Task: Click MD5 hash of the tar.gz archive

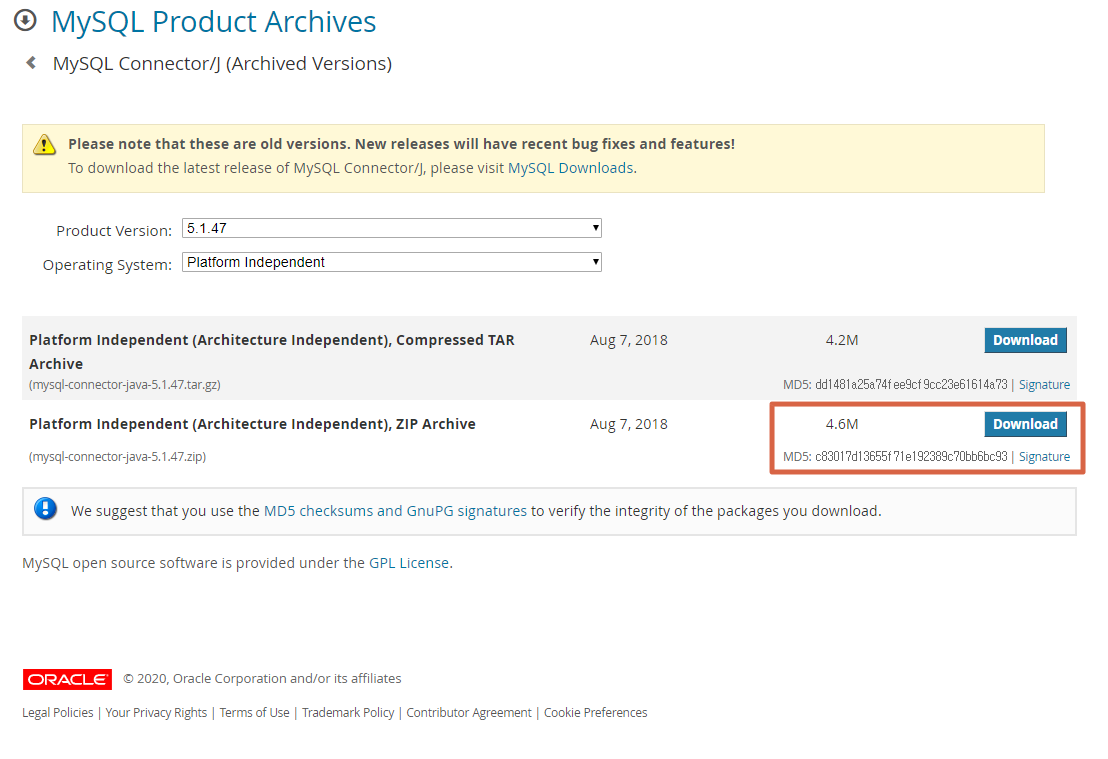Action: [x=911, y=384]
